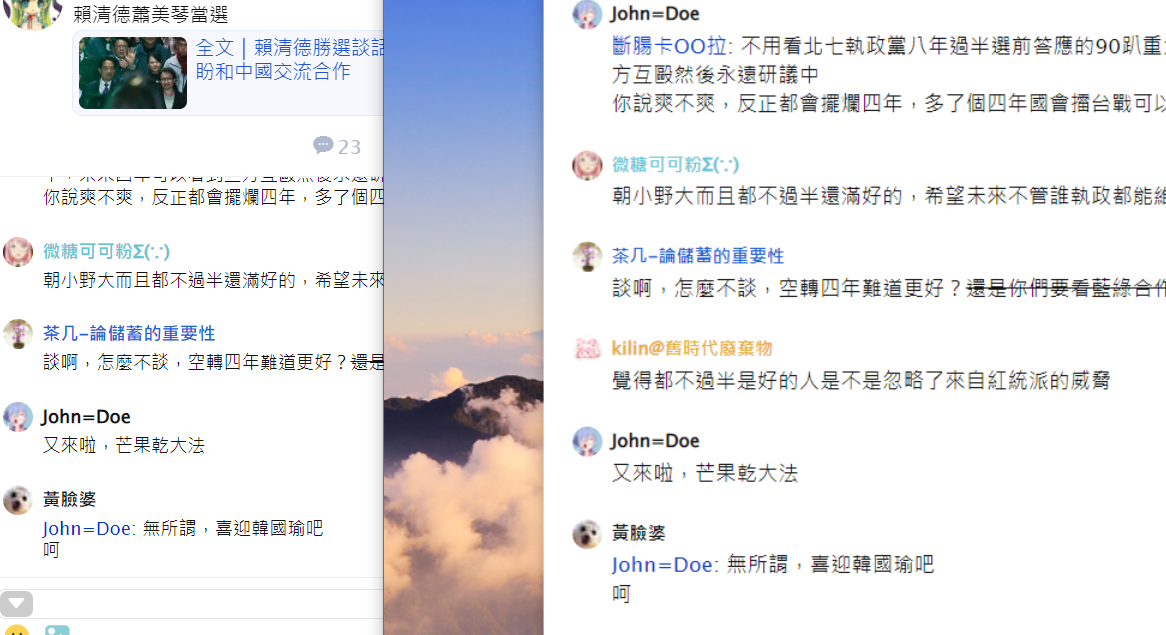This screenshot has height=635, width=1166.
Task: Click John=Doe avatar at top of right pane
Action: [587, 14]
